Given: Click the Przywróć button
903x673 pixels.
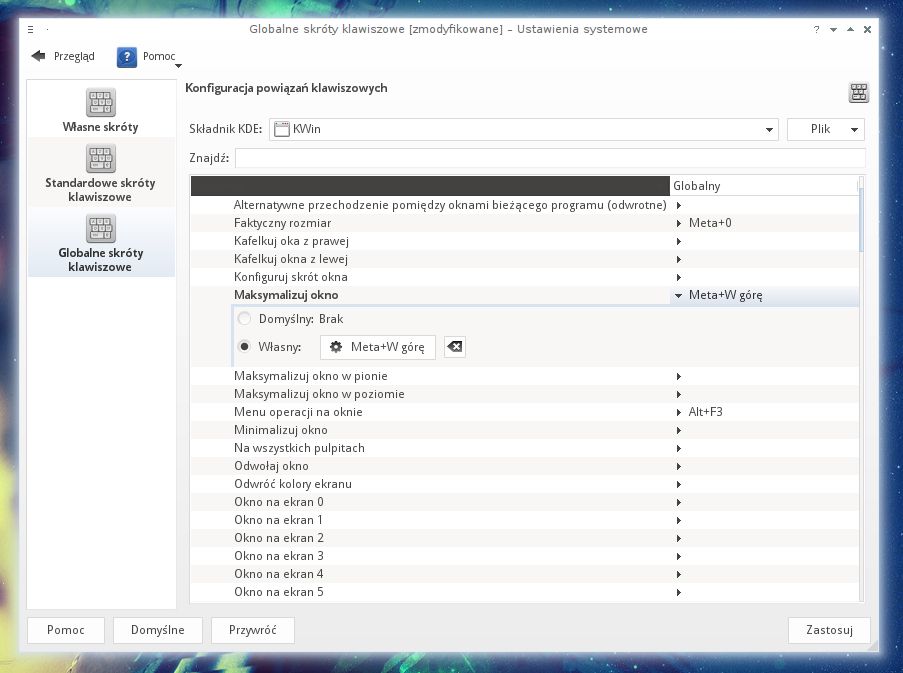Looking at the screenshot, I should [x=253, y=630].
